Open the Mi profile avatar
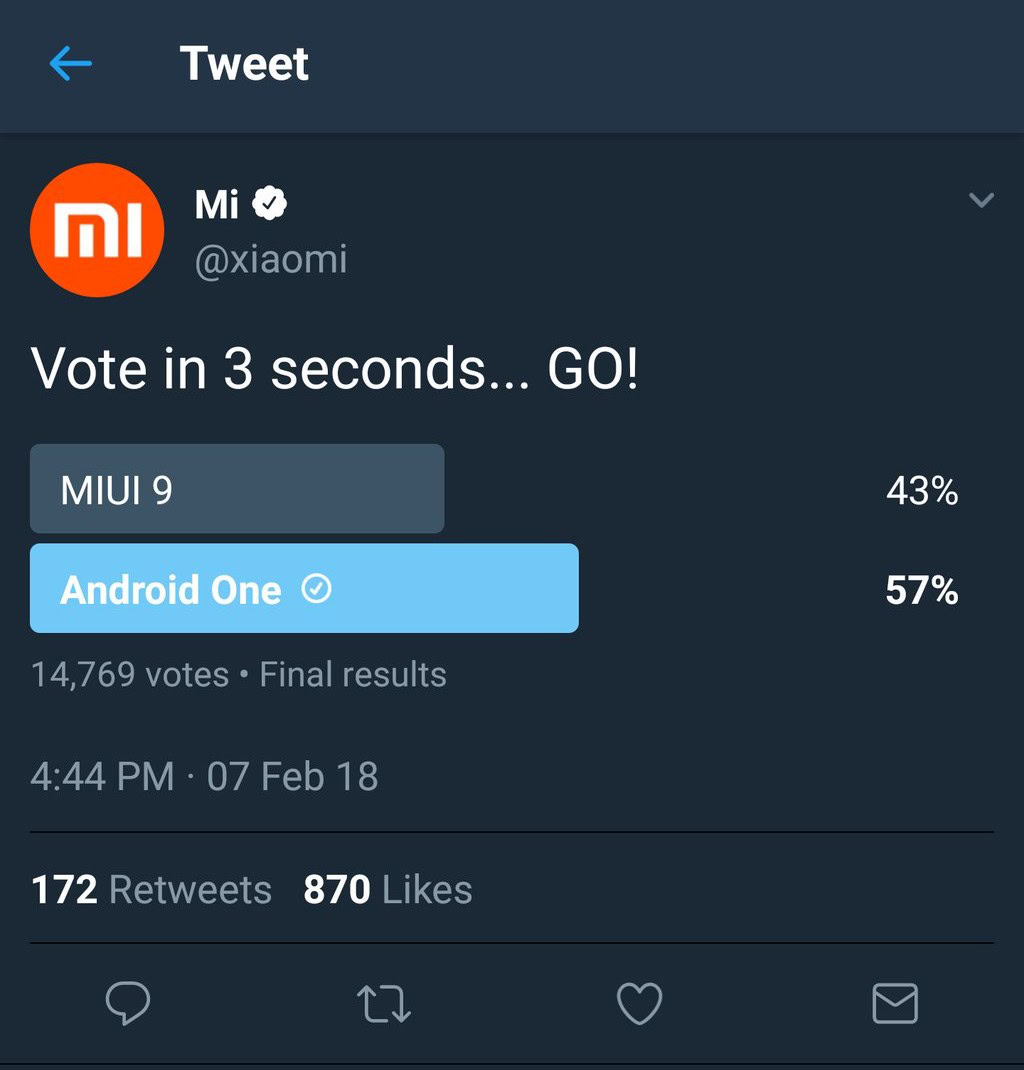Viewport: 1024px width, 1070px height. tap(97, 230)
